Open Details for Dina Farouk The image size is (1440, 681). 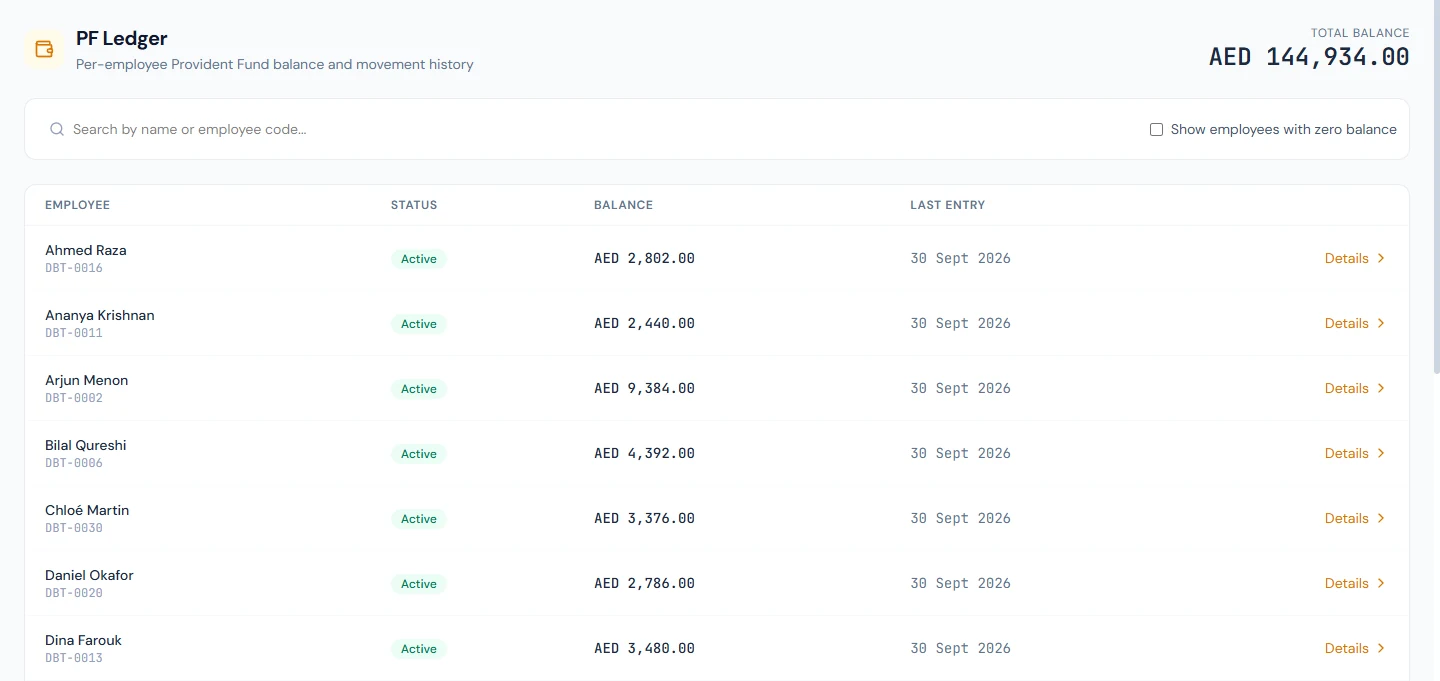(x=1355, y=648)
